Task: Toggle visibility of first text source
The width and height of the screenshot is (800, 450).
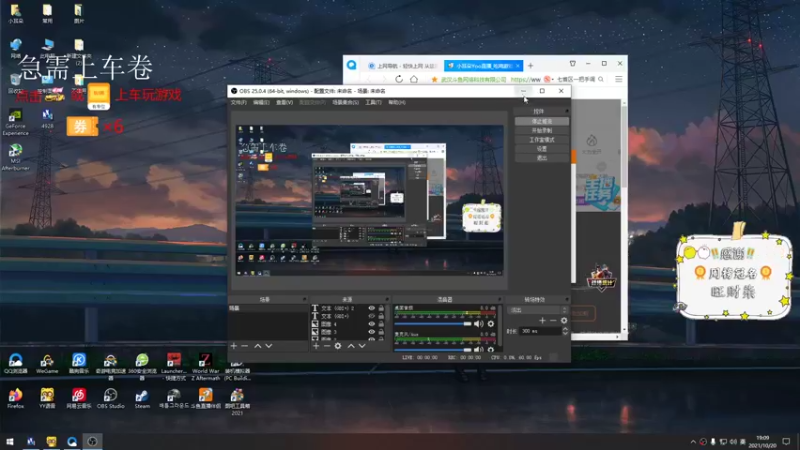Action: coord(371,308)
